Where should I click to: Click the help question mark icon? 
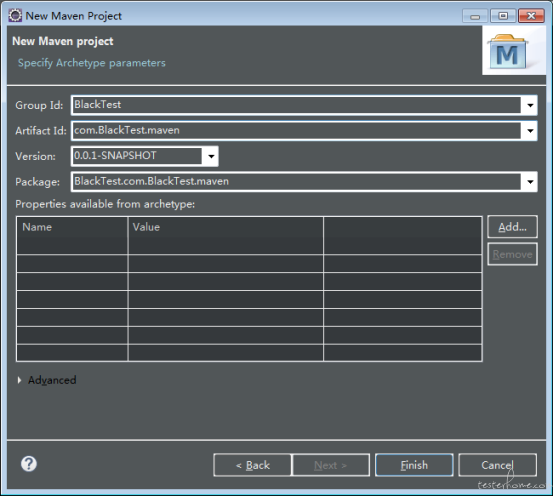click(x=29, y=464)
